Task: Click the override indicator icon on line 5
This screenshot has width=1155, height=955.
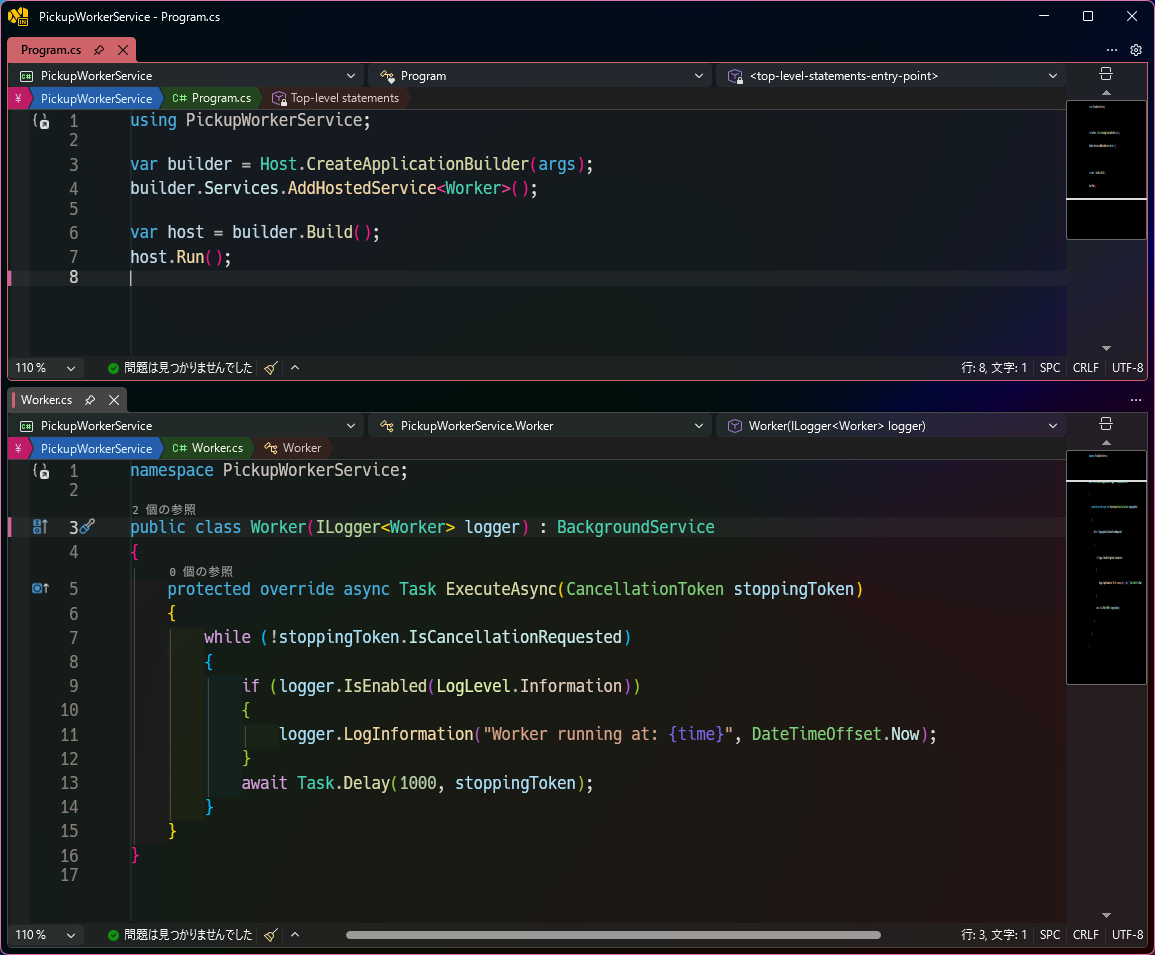Action: (x=41, y=588)
